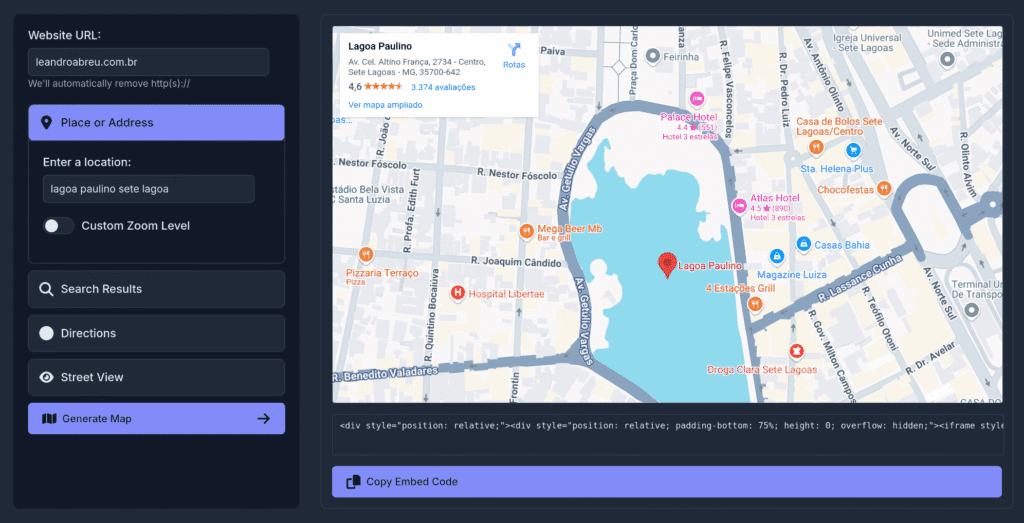Expand the Search Results section
This screenshot has width=1024, height=523.
[x=156, y=289]
